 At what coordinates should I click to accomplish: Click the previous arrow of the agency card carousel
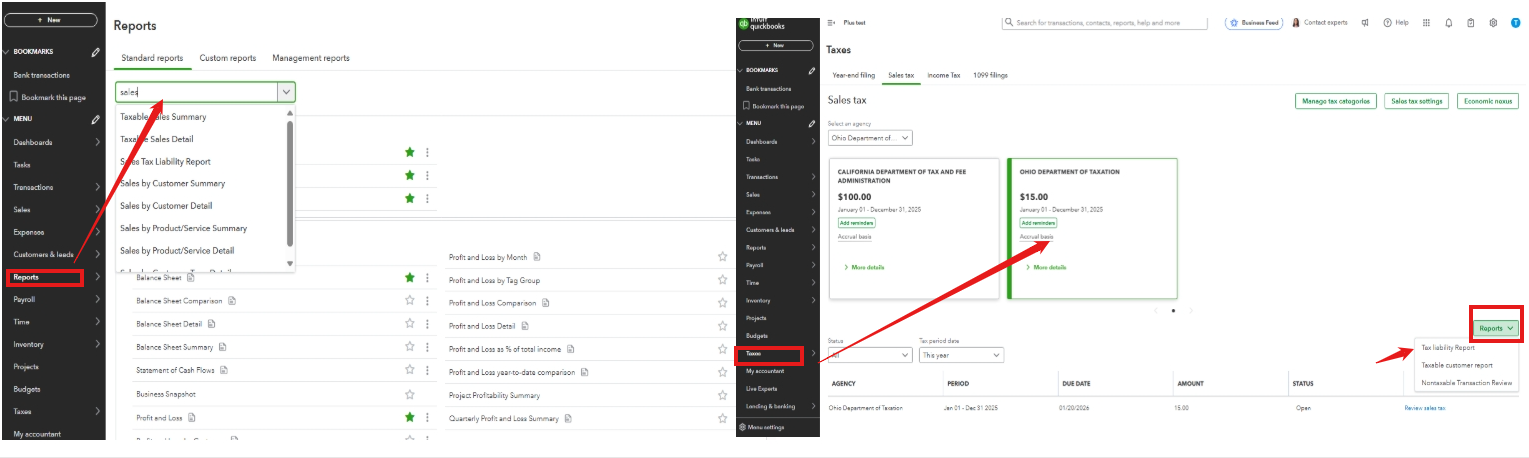(x=1155, y=311)
